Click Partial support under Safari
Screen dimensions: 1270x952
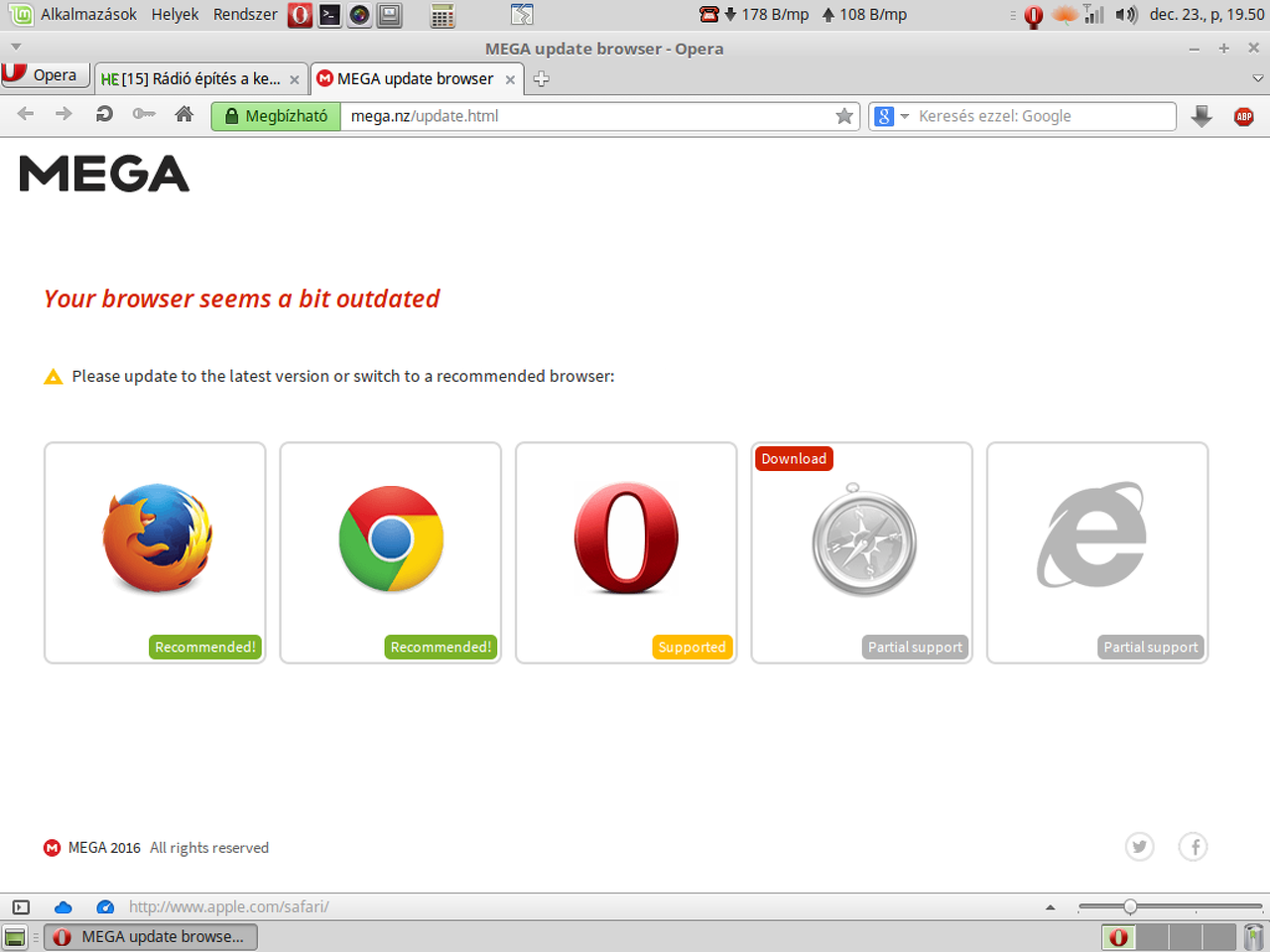915,647
